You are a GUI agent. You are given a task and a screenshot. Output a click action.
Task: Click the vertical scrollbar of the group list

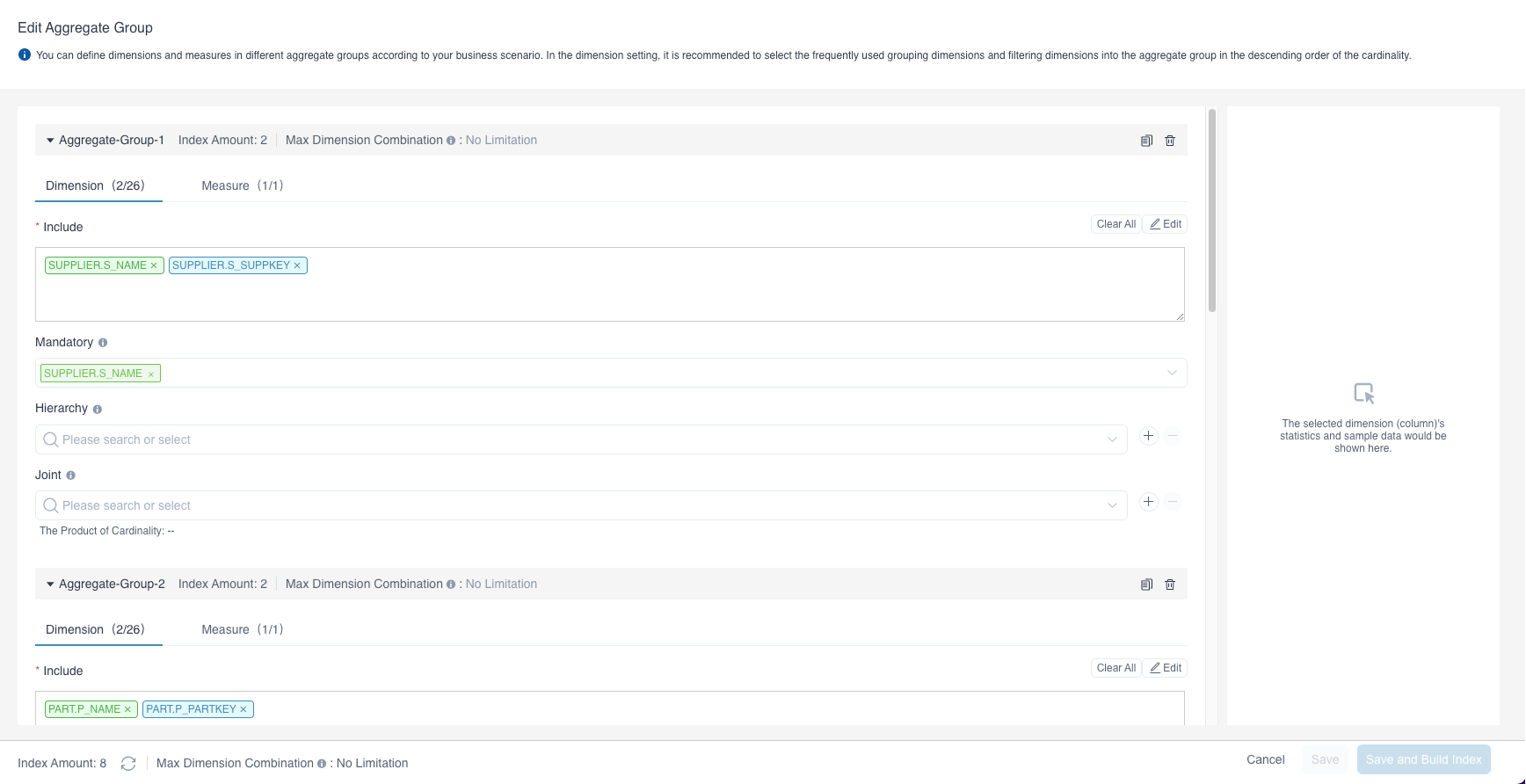[x=1212, y=211]
